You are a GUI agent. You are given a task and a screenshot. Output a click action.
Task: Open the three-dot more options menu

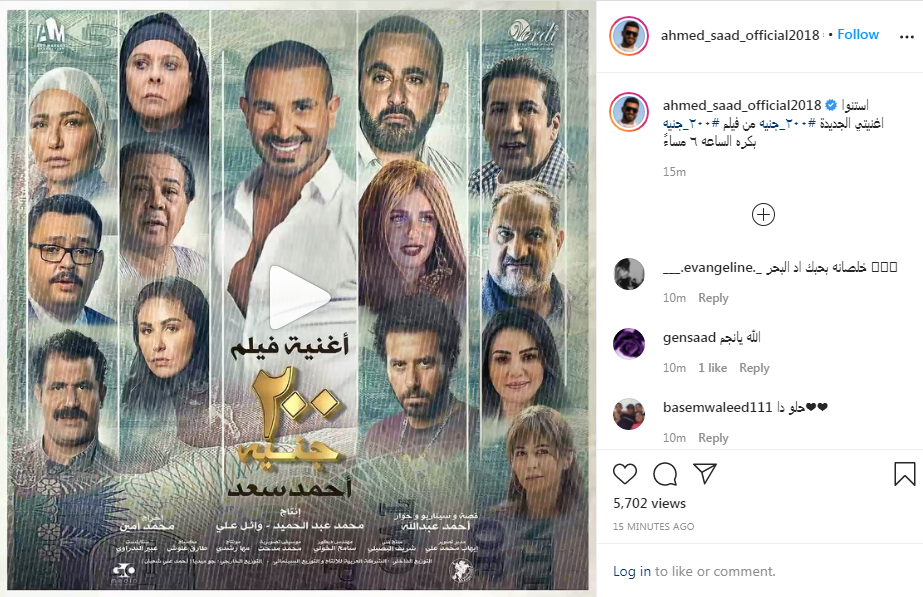[907, 37]
